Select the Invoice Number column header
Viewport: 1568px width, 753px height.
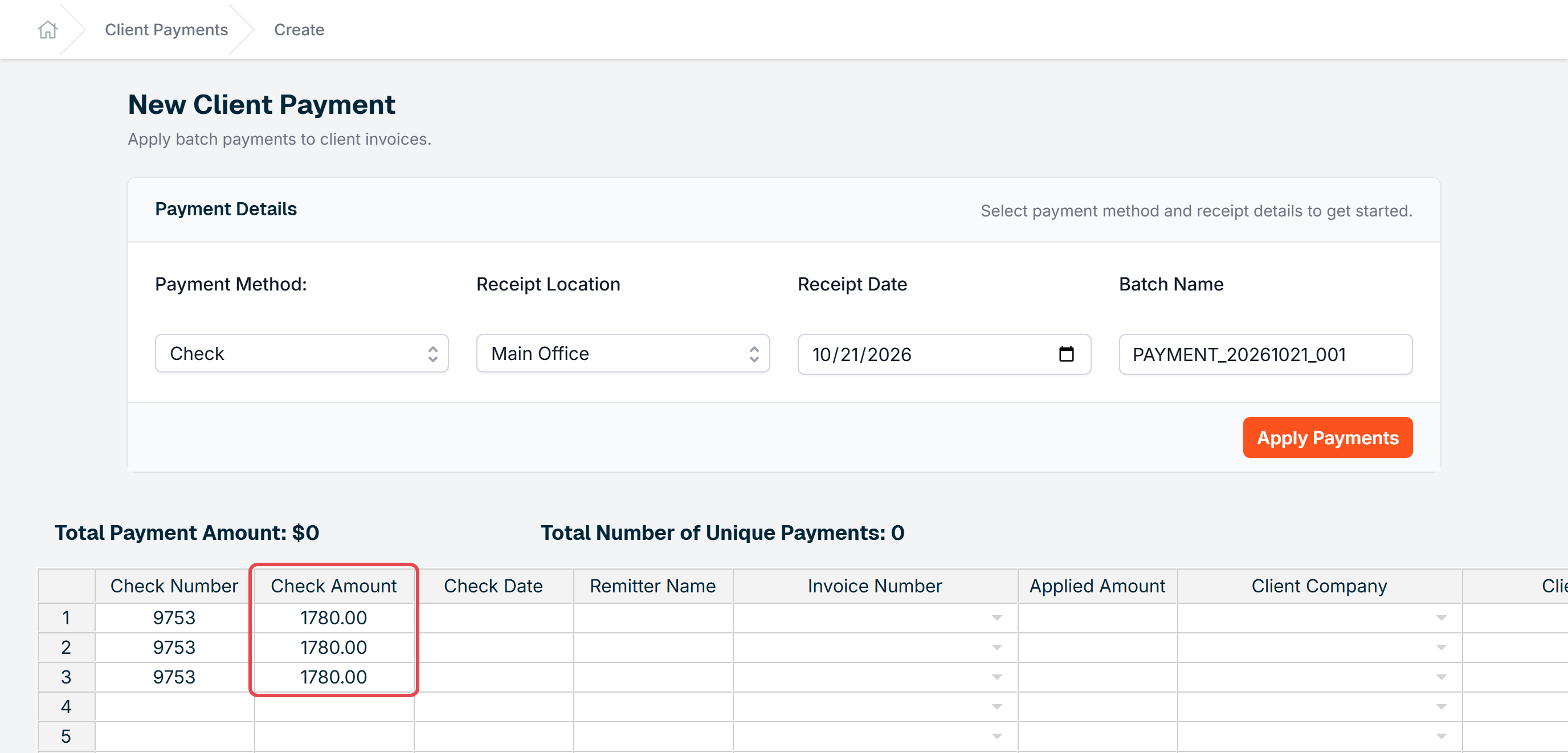tap(875, 586)
